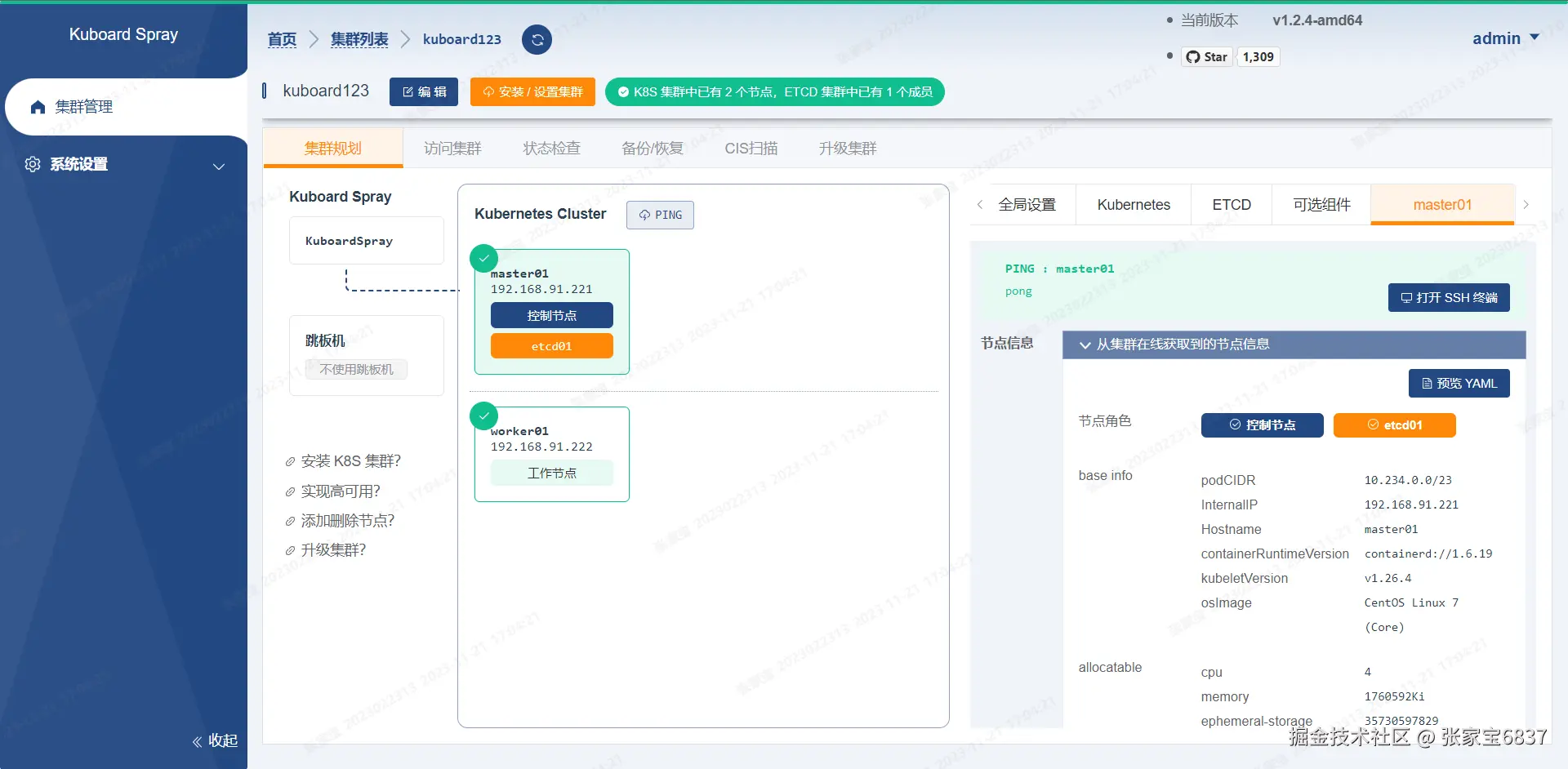Click the kubeletVersion value v1.26.4
Image resolution: width=1568 pixels, height=769 pixels.
(x=1388, y=578)
